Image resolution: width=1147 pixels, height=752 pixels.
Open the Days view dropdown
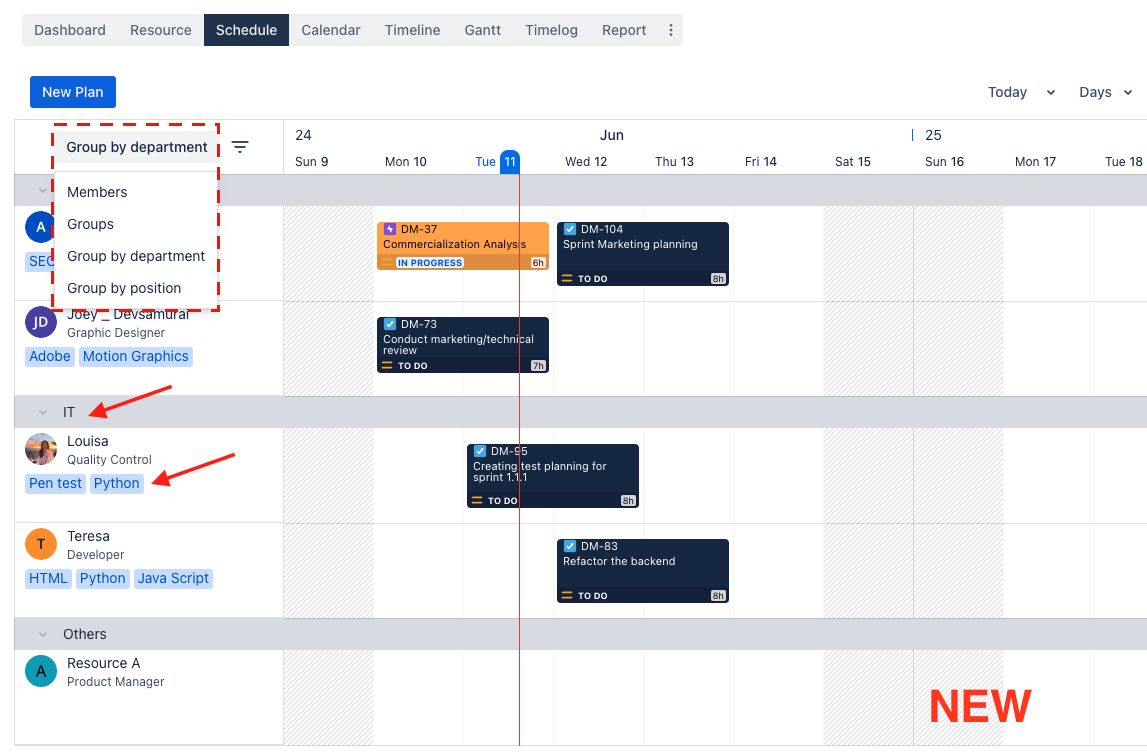(x=1105, y=92)
